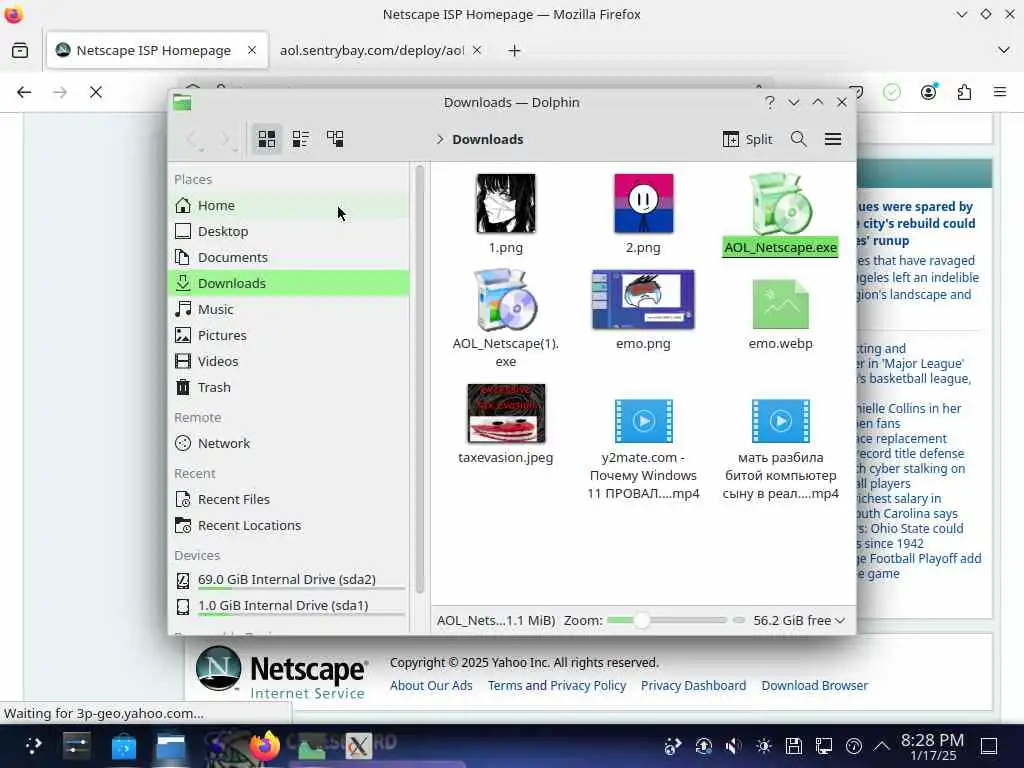Select taxevasion.jpeg thumbnail

click(506, 413)
